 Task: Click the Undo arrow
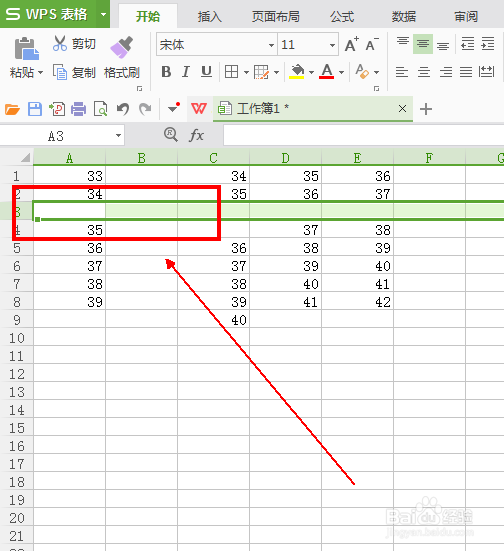click(123, 109)
